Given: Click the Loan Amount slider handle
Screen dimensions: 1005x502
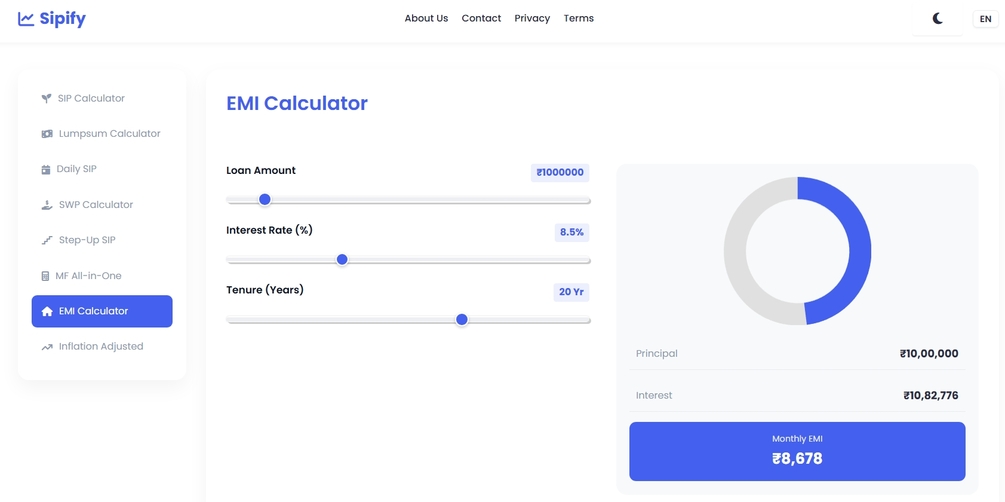Looking at the screenshot, I should 265,200.
